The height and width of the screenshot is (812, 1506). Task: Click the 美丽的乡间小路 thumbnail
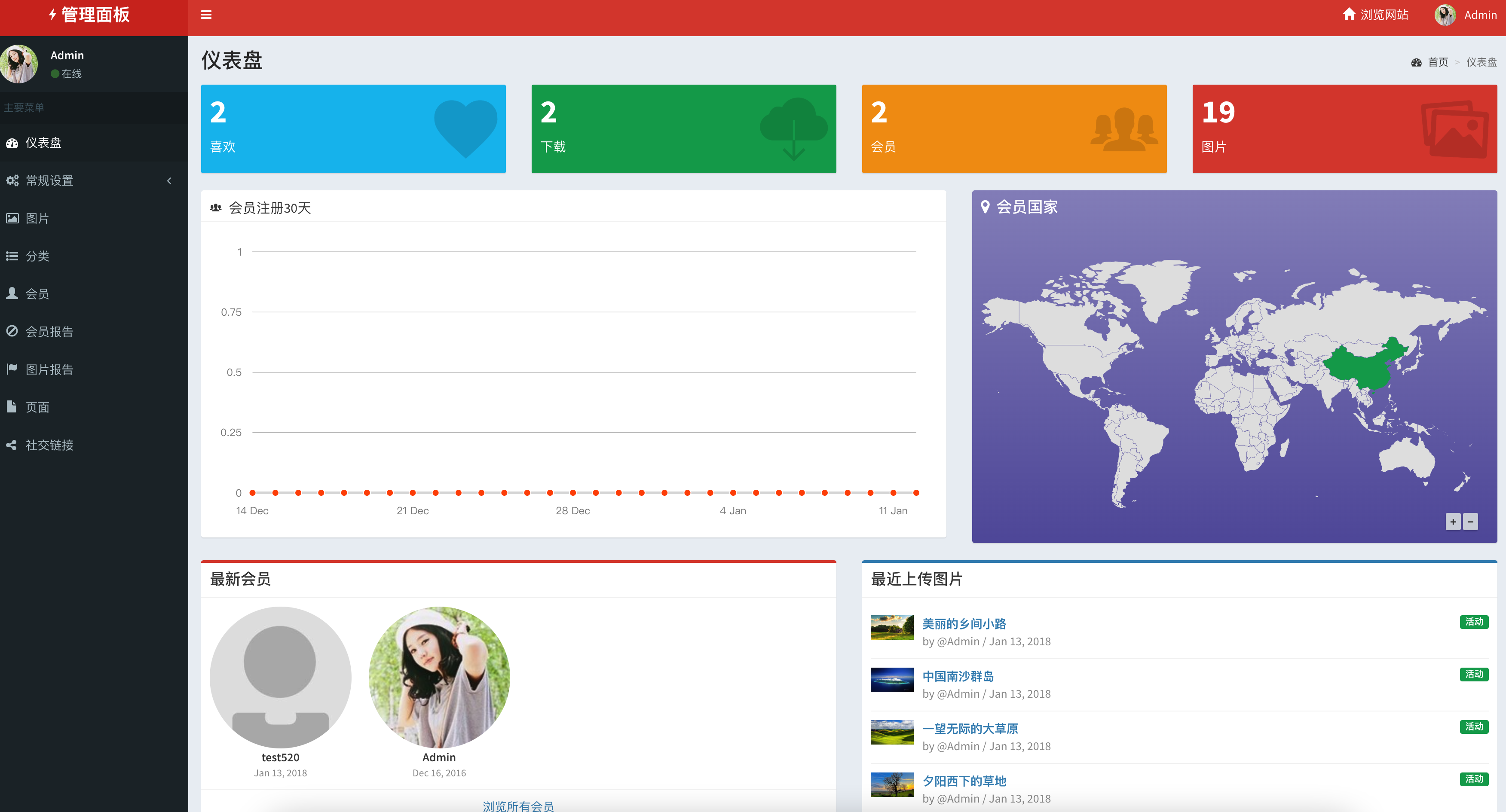[x=891, y=627]
